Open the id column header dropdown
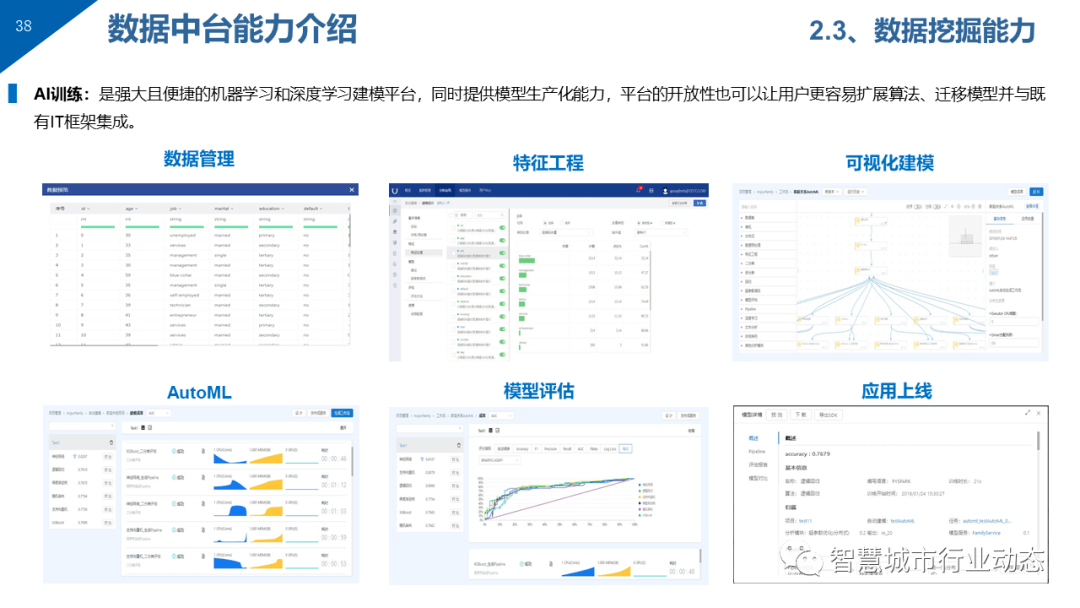 click(x=89, y=209)
